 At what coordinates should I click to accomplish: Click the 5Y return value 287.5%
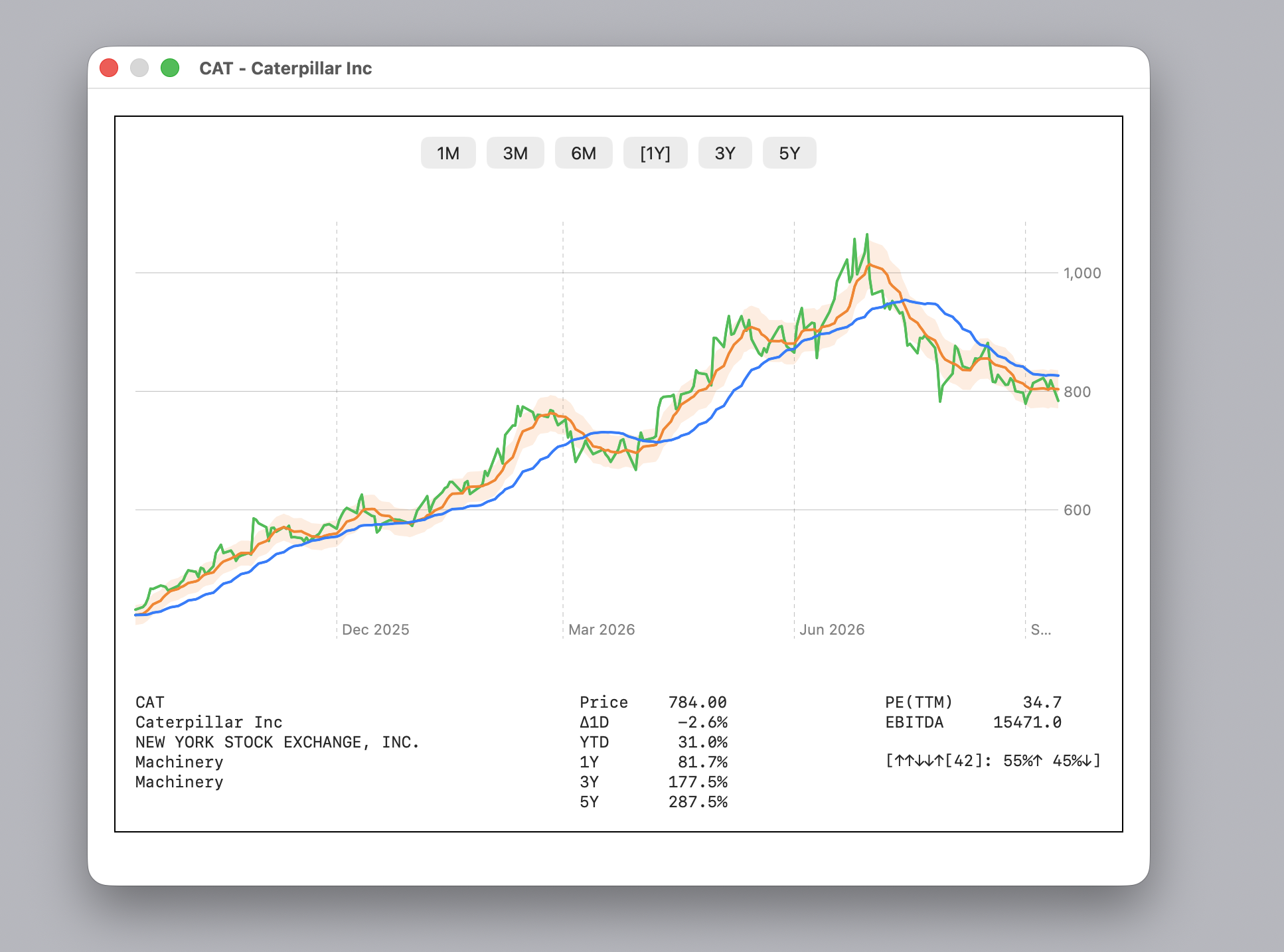click(698, 802)
